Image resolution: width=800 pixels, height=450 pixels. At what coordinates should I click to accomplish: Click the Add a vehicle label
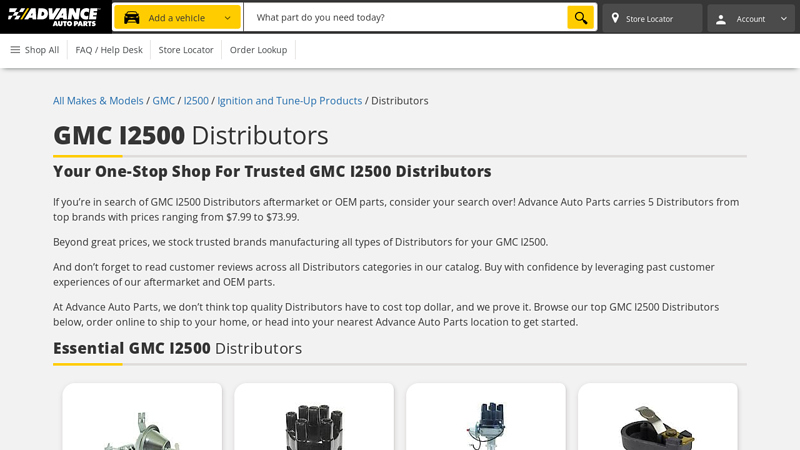point(177,18)
